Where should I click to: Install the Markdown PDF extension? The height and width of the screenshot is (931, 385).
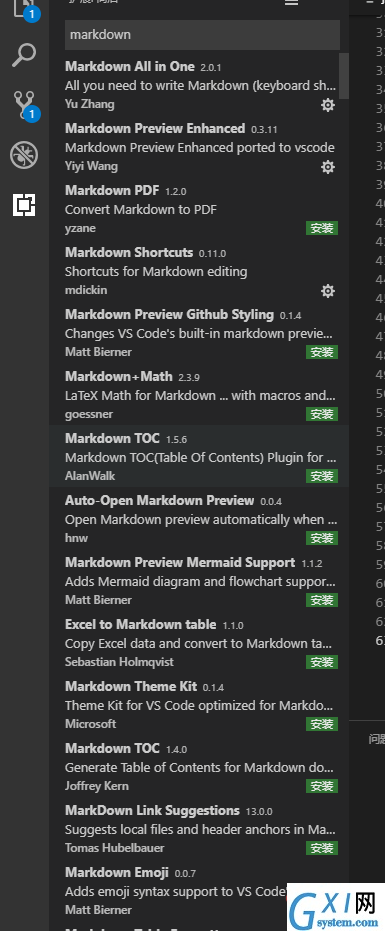coord(322,228)
